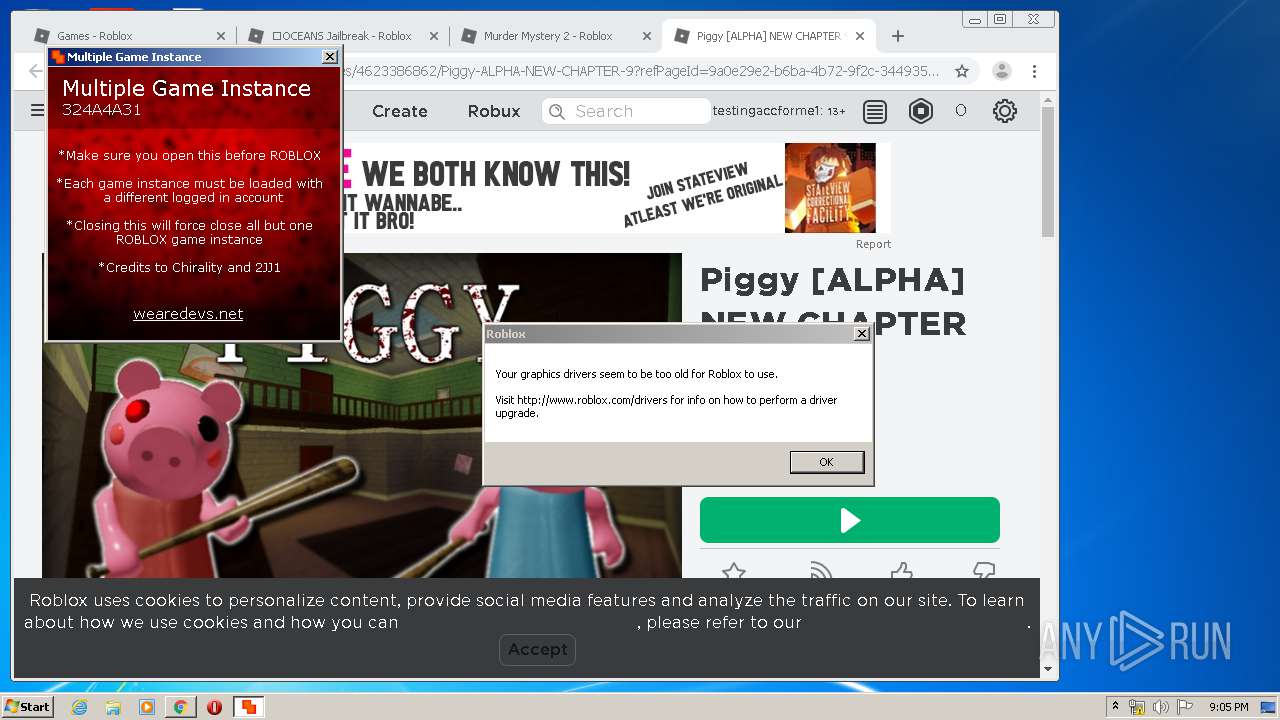Screen dimensions: 1280x720
Task: Click the testingaccforme1 username
Action: coord(767,111)
